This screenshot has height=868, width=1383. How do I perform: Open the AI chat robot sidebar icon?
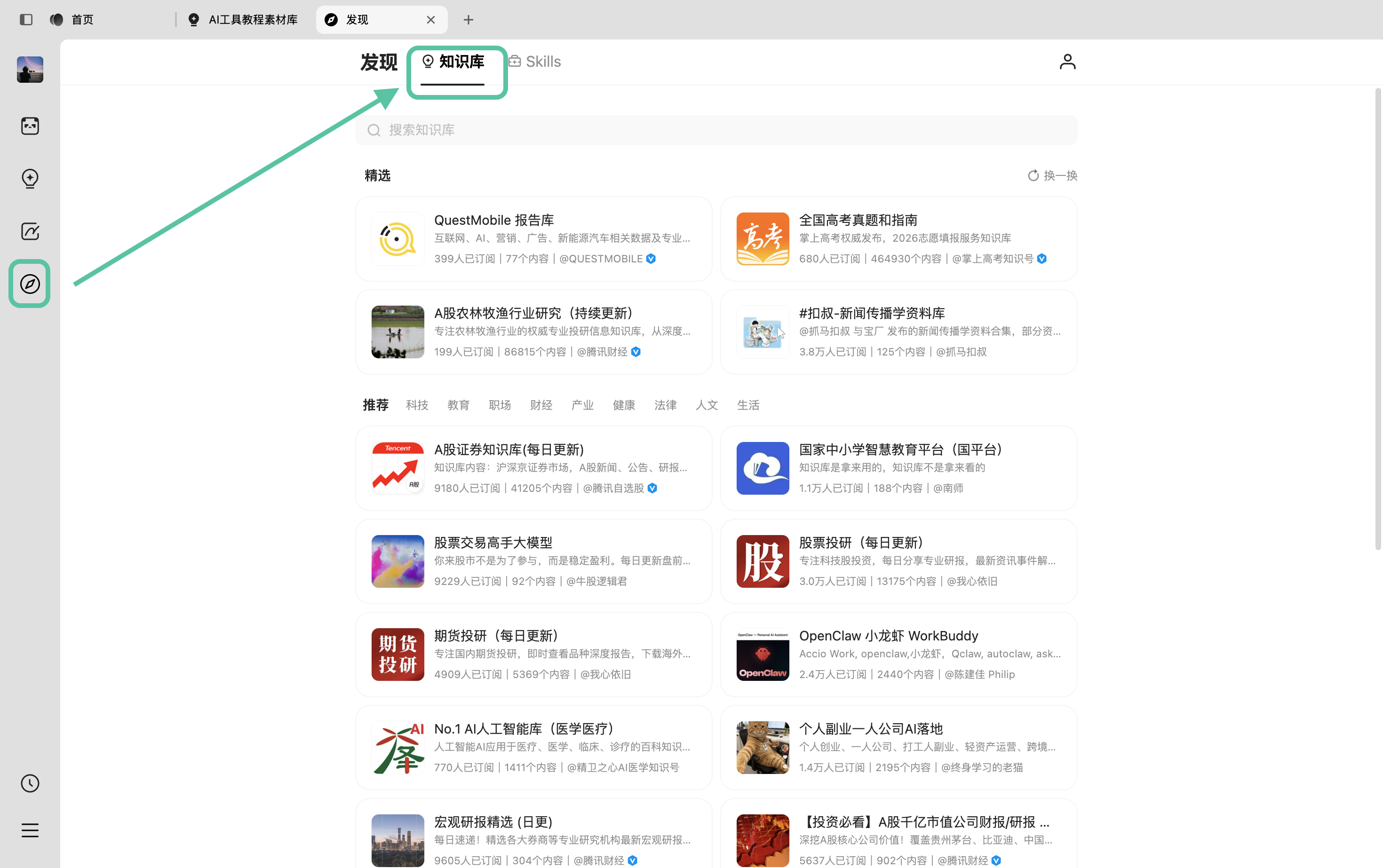pos(30,126)
